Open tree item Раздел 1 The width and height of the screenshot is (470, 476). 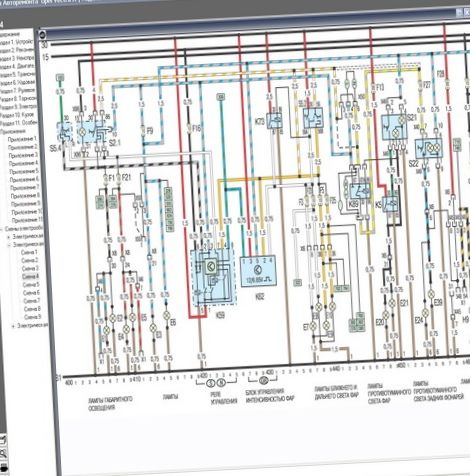(x=16, y=43)
